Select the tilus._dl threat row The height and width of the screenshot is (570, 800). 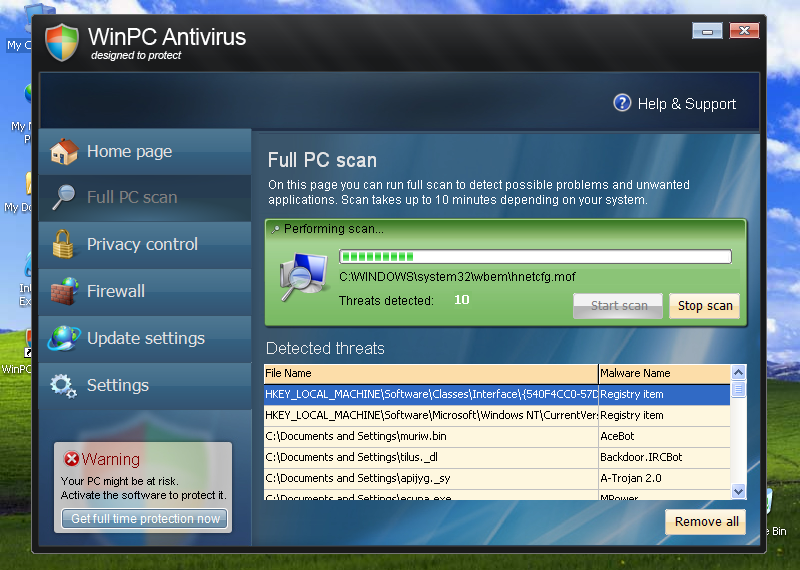pos(497,457)
